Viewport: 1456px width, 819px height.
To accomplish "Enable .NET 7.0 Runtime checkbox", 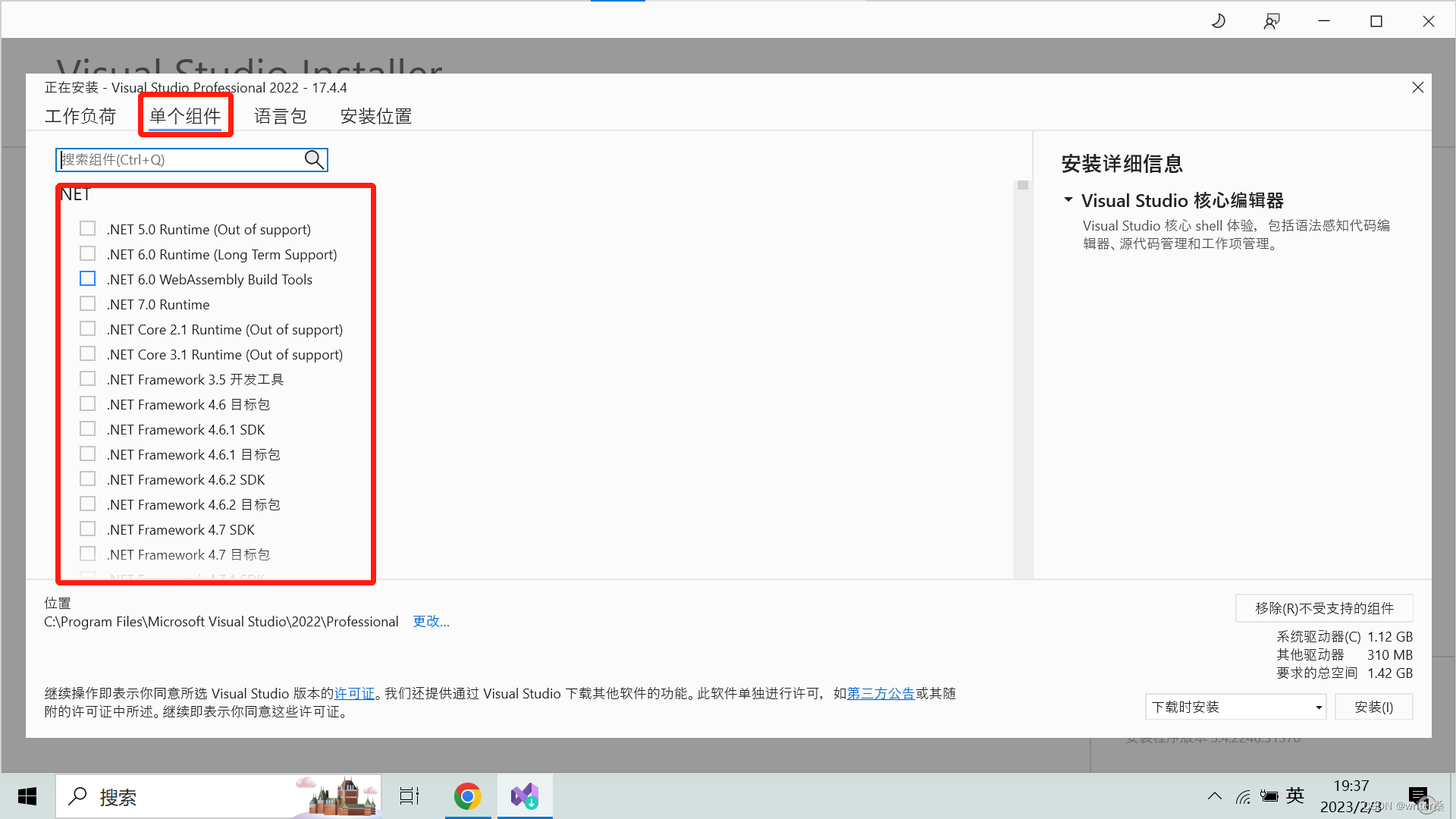I will click(x=88, y=304).
